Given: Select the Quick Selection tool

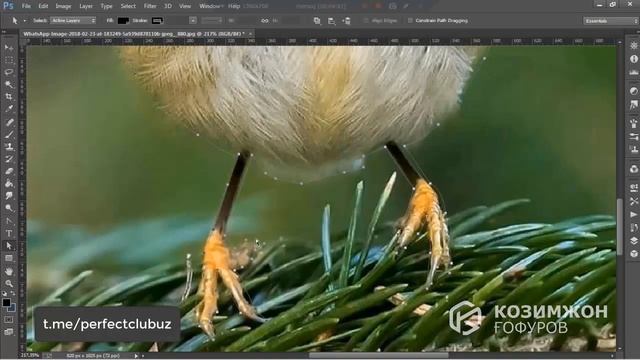Looking at the screenshot, I should pos(9,84).
